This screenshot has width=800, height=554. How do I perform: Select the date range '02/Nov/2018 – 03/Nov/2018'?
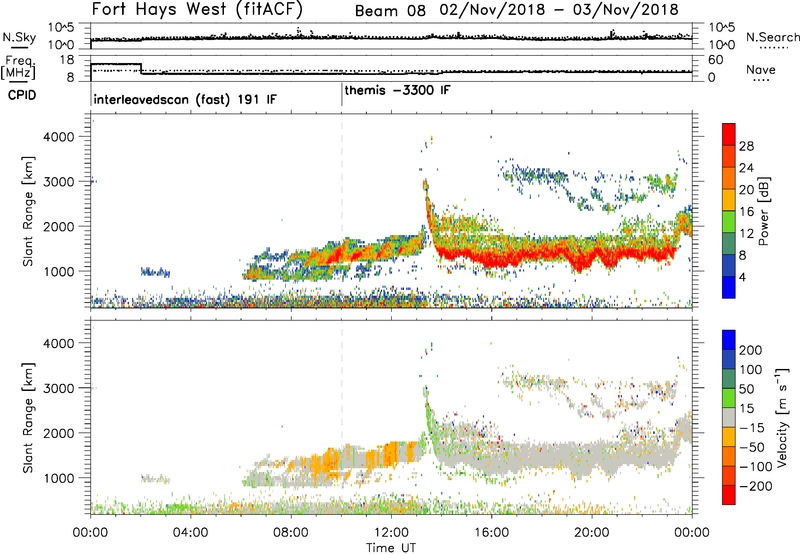559,10
